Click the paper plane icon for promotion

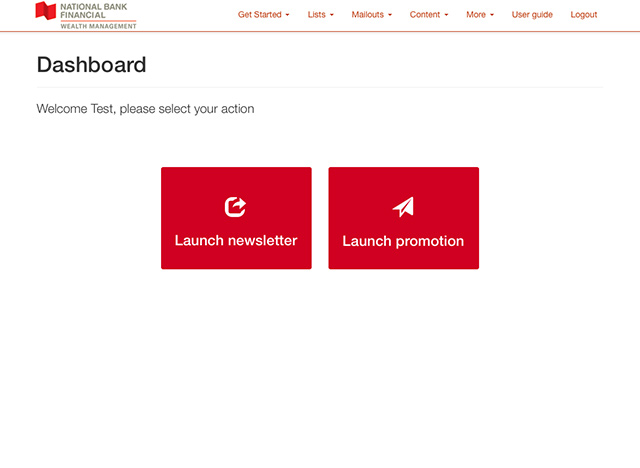click(x=403, y=206)
